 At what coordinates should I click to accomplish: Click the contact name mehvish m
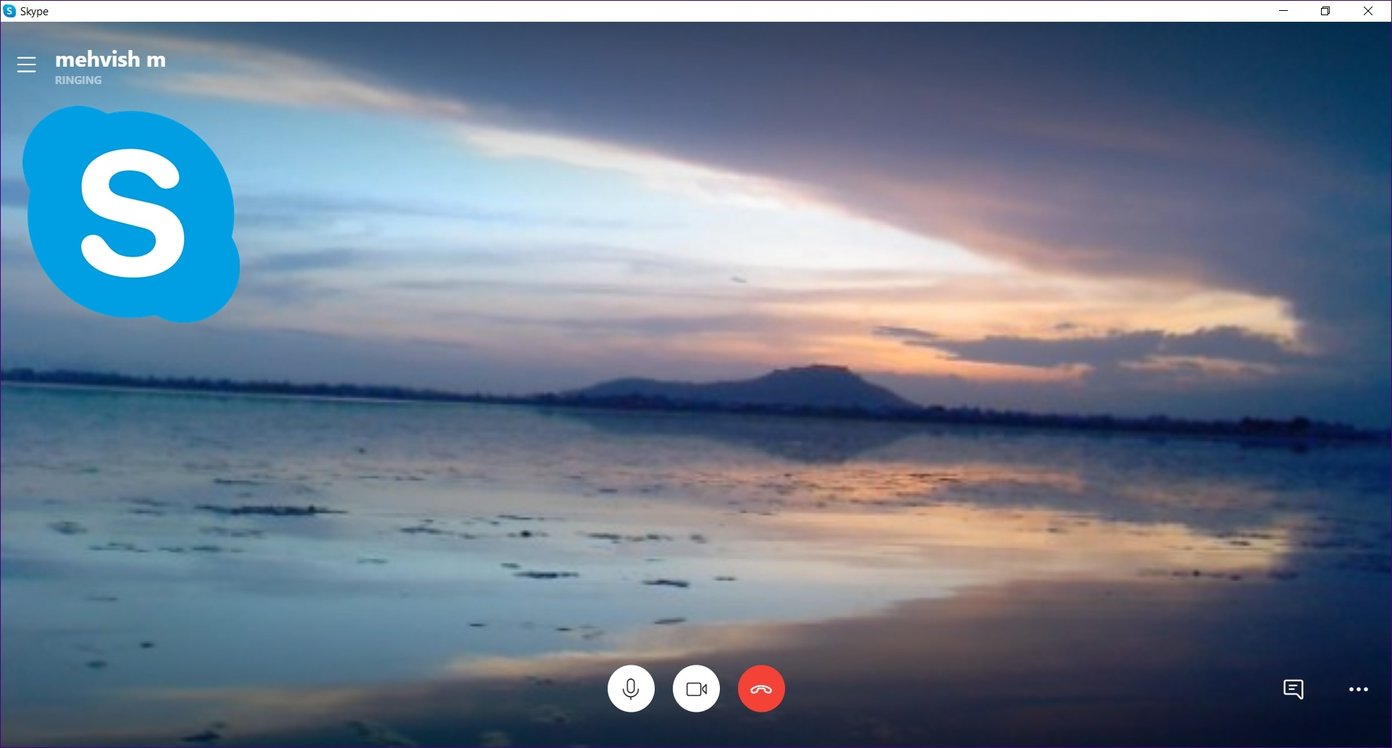[110, 60]
